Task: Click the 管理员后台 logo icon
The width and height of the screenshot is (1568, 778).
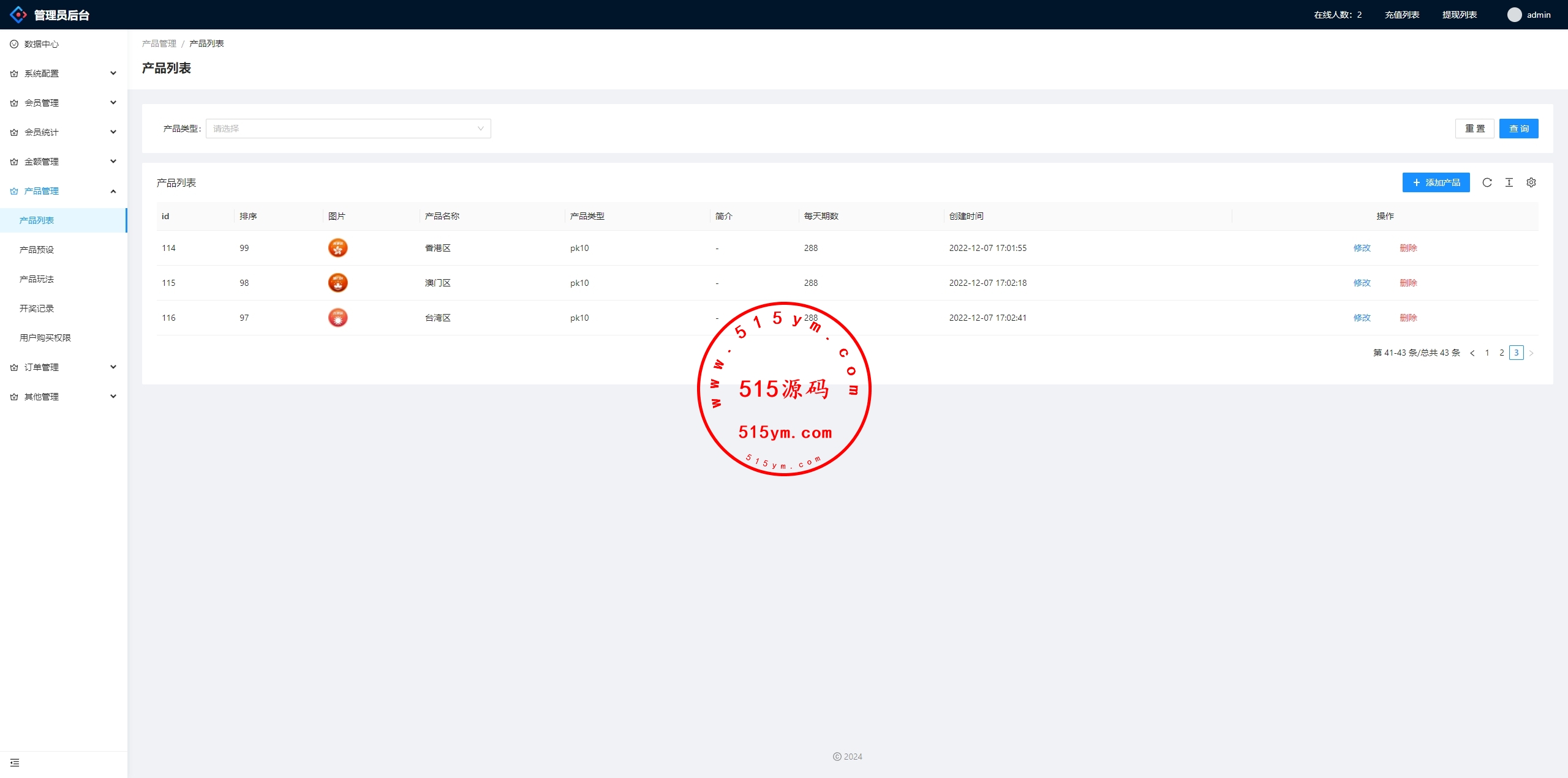Action: pos(18,15)
